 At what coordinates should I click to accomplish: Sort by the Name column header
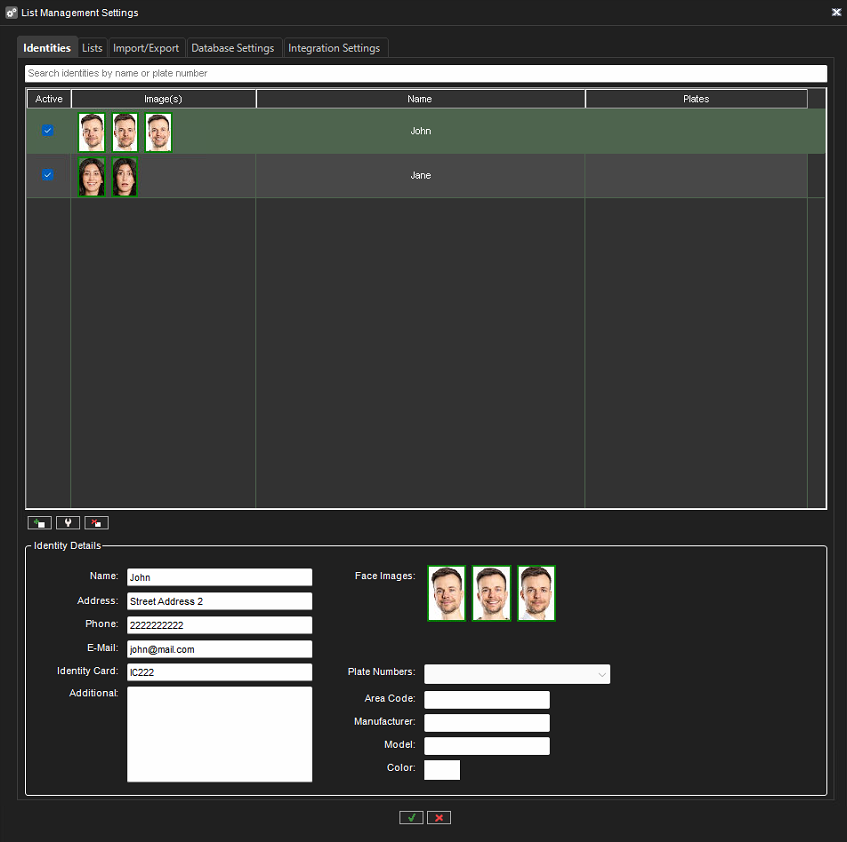(420, 99)
